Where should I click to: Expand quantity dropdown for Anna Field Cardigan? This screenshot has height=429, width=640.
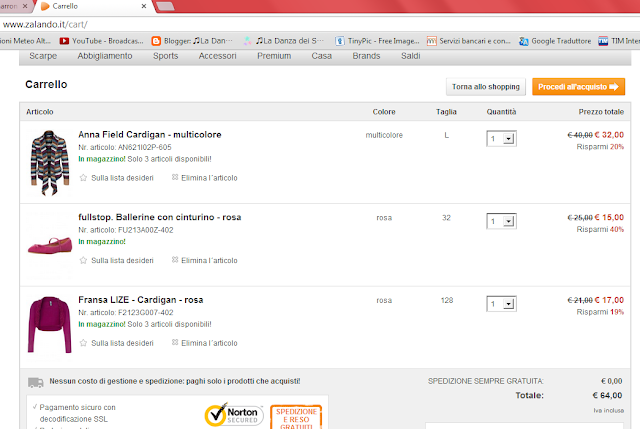pyautogui.click(x=508, y=139)
